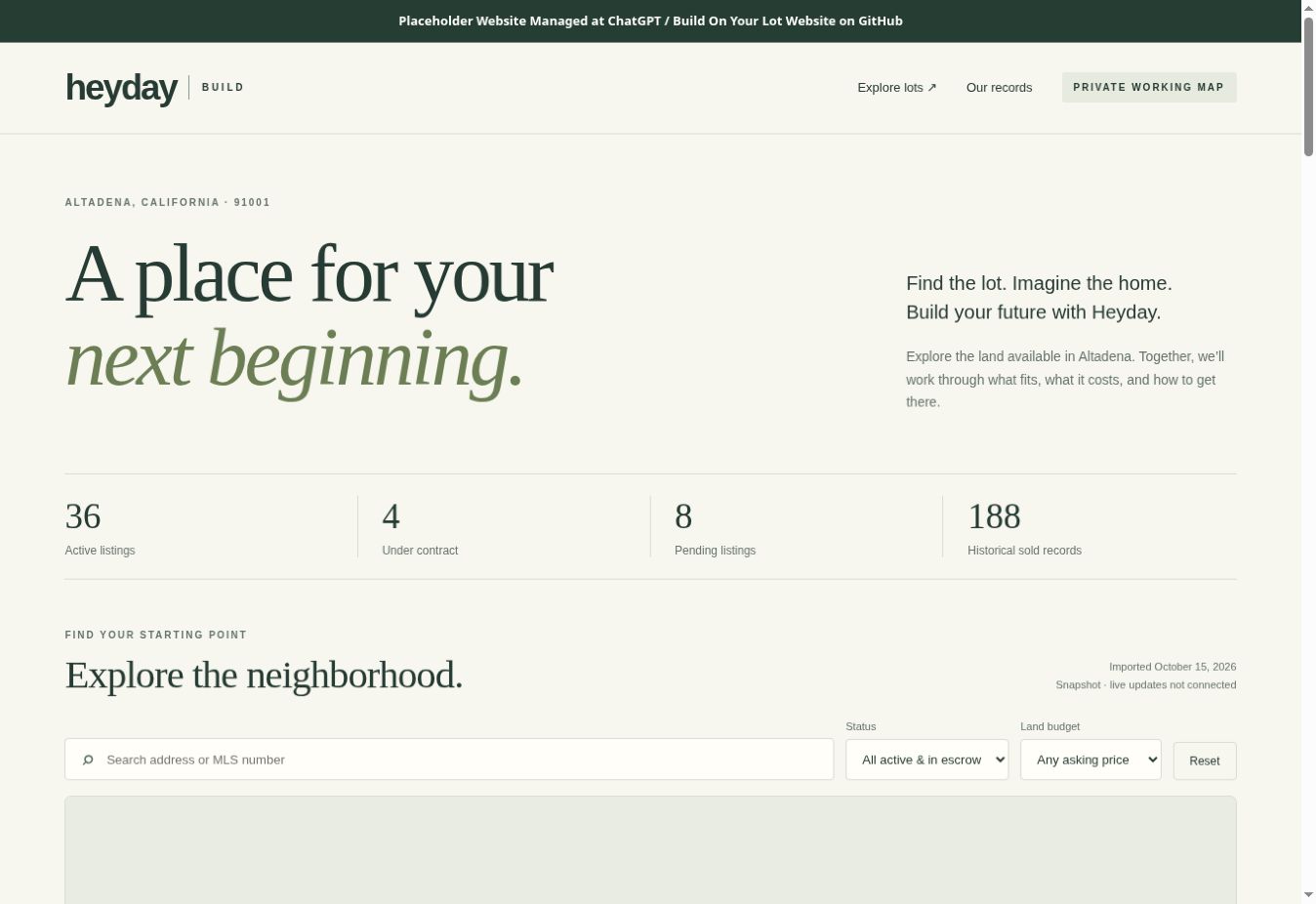Click the Explore the neighborhood heading
1316x904 pixels.
(x=264, y=675)
